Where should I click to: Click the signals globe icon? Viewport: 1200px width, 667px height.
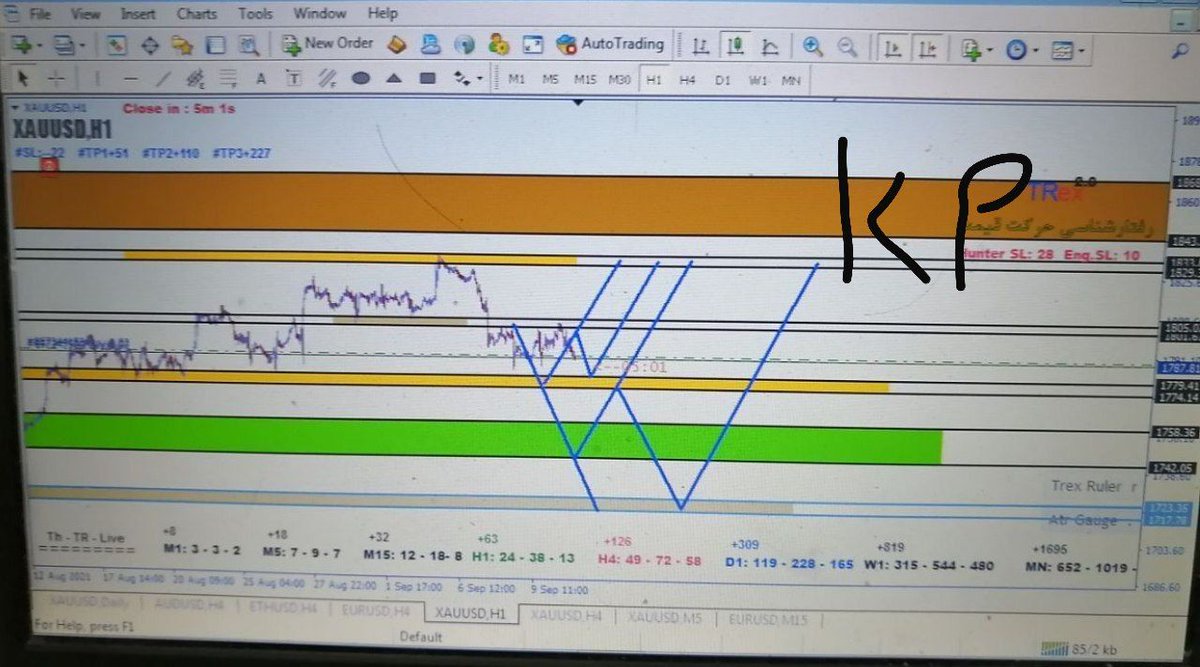[464, 44]
